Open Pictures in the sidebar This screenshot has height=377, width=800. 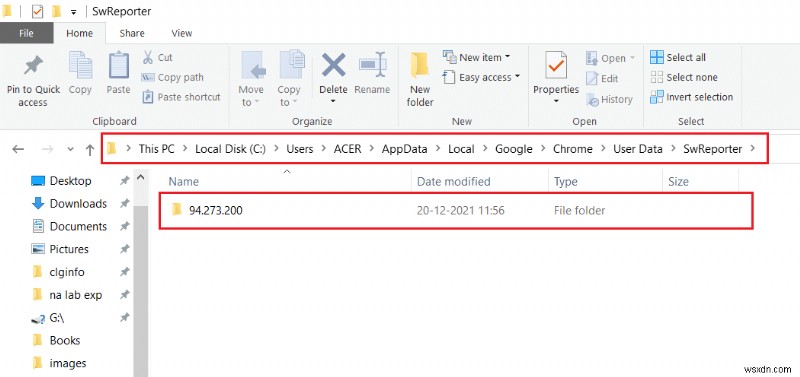point(60,249)
